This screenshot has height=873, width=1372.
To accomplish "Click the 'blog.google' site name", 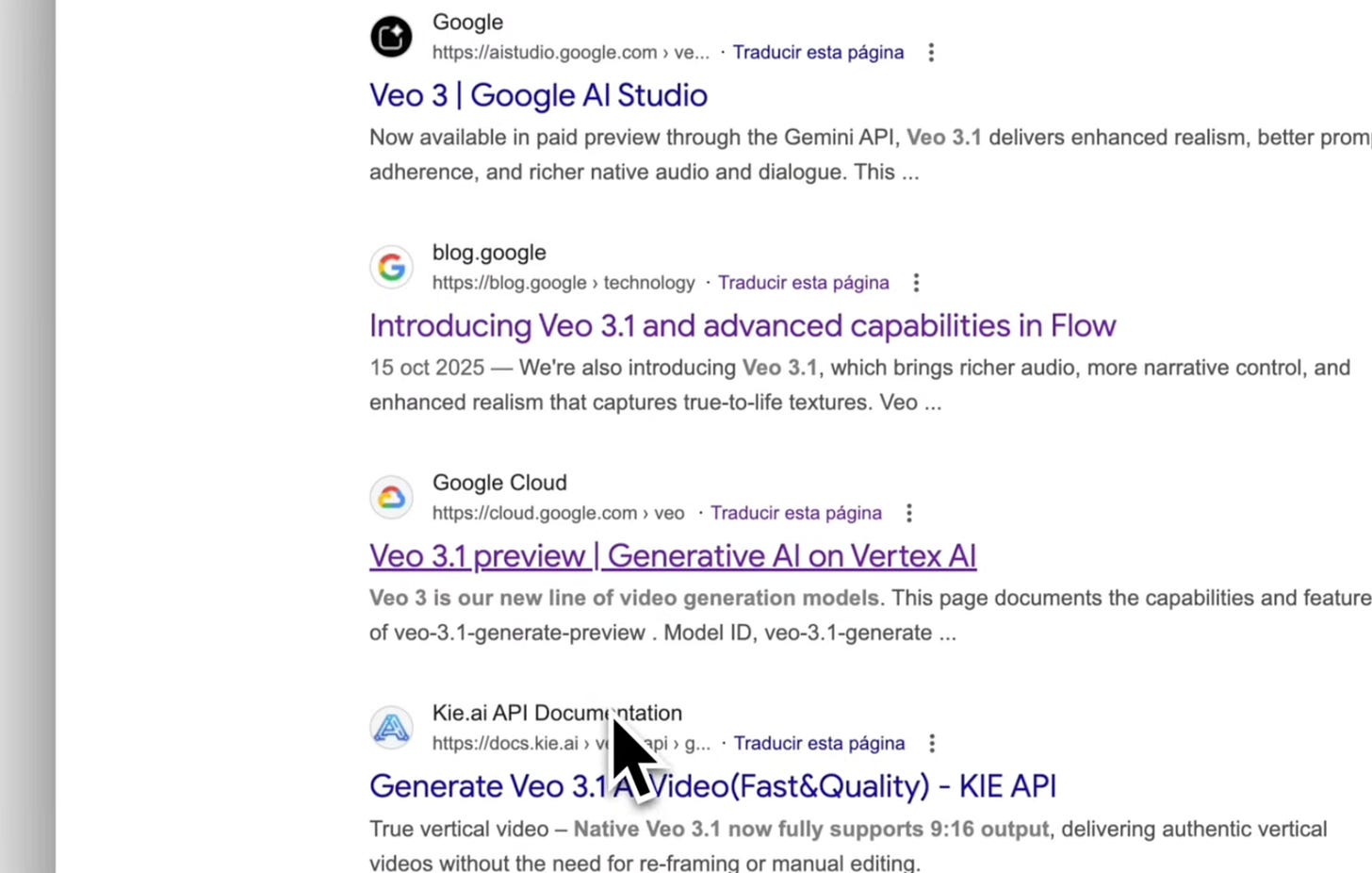I will pyautogui.click(x=489, y=253).
